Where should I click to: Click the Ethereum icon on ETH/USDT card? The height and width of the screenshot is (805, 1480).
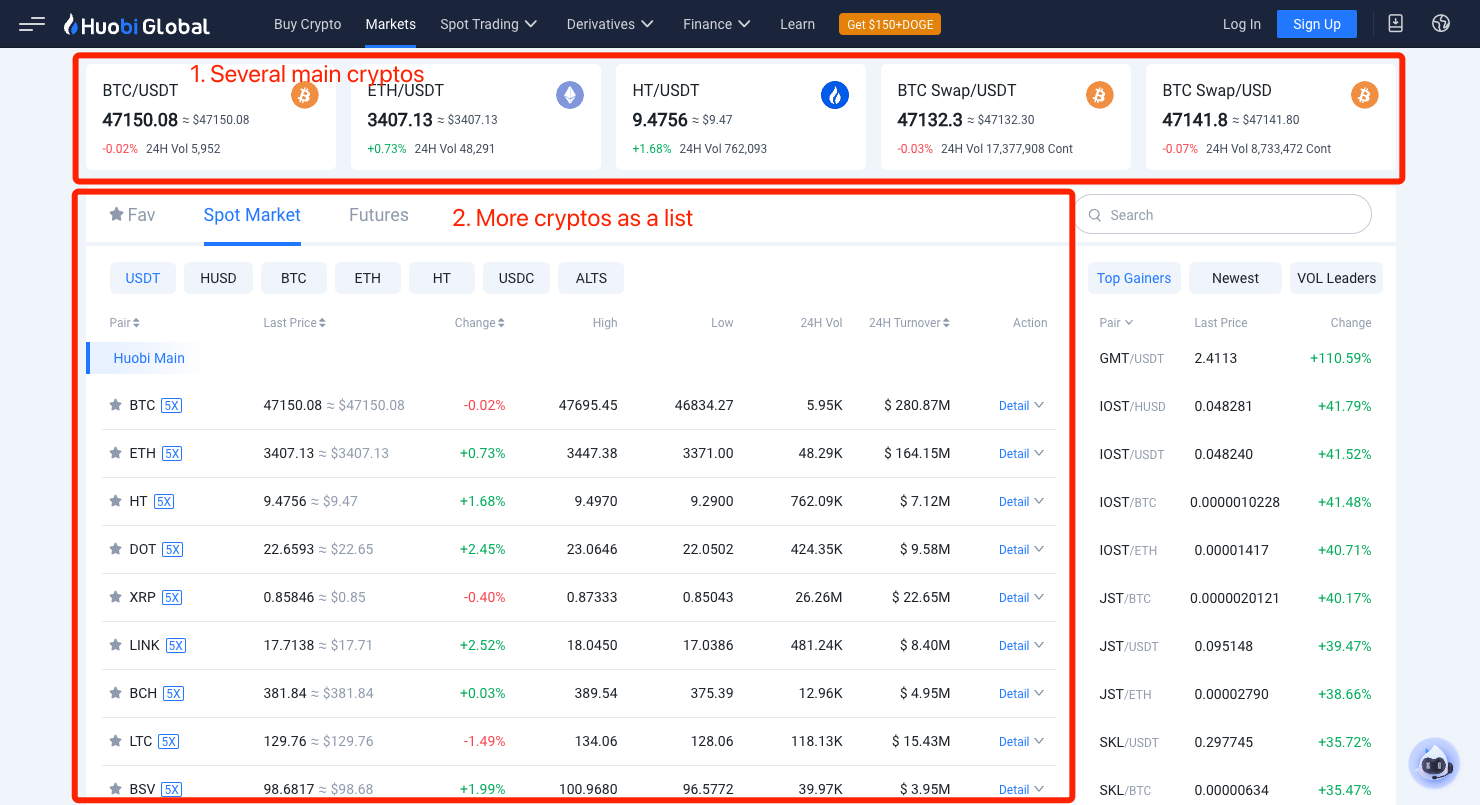coord(569,95)
